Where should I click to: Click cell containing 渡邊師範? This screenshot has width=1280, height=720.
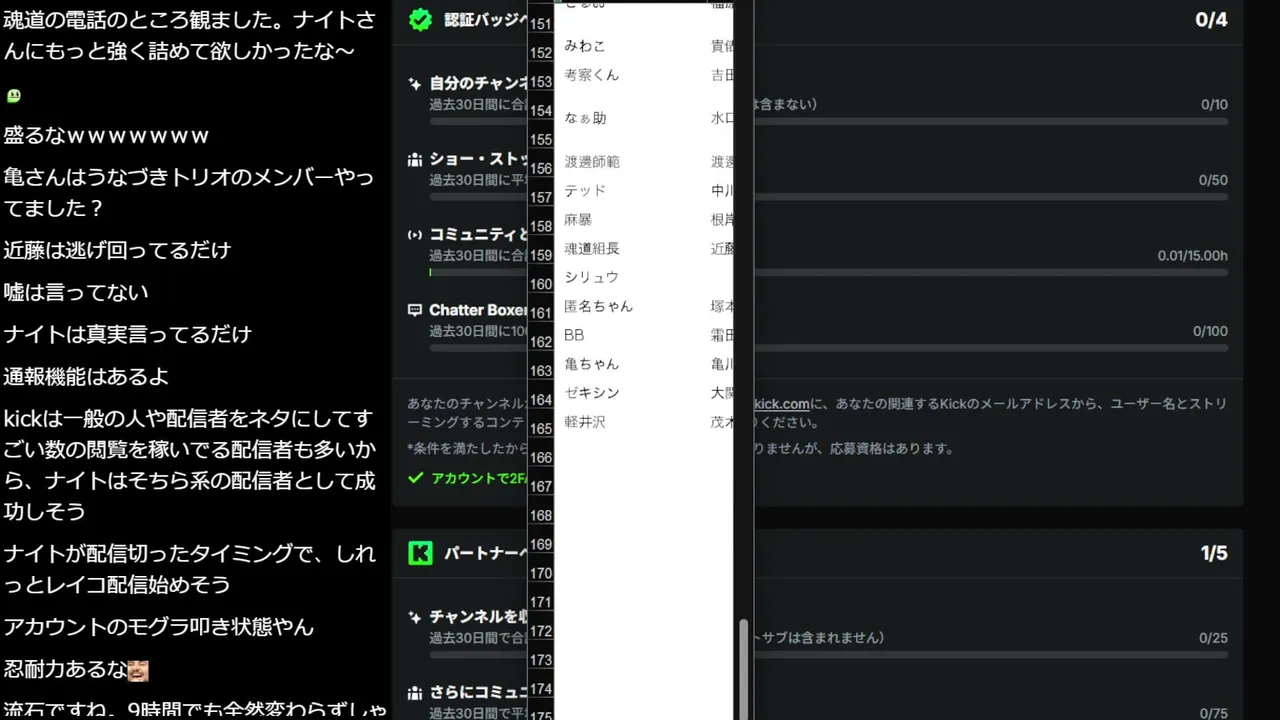pos(592,162)
